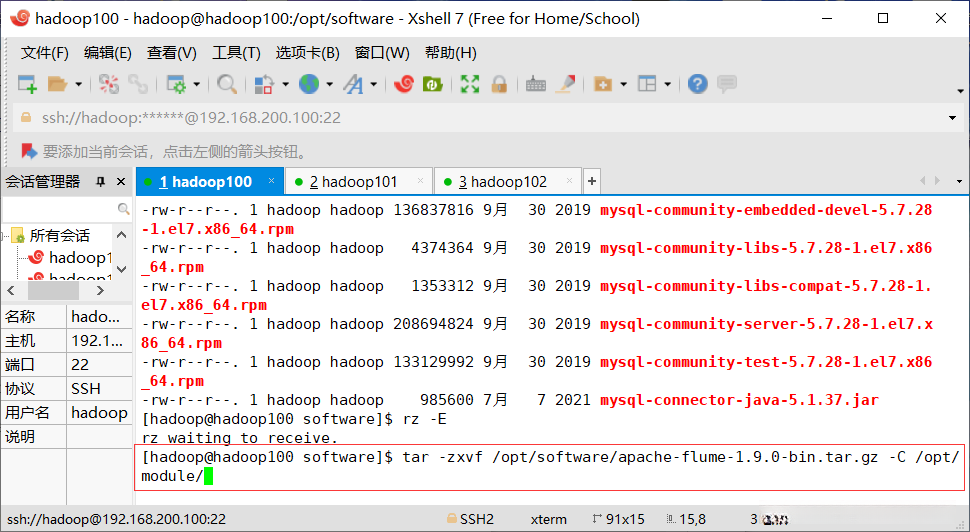This screenshot has height=532, width=970.
Task: Click the window layout toolbar icon
Action: pos(647,84)
